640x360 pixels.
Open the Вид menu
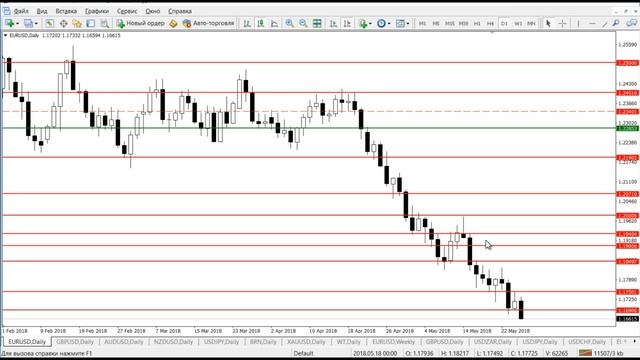pyautogui.click(x=42, y=11)
